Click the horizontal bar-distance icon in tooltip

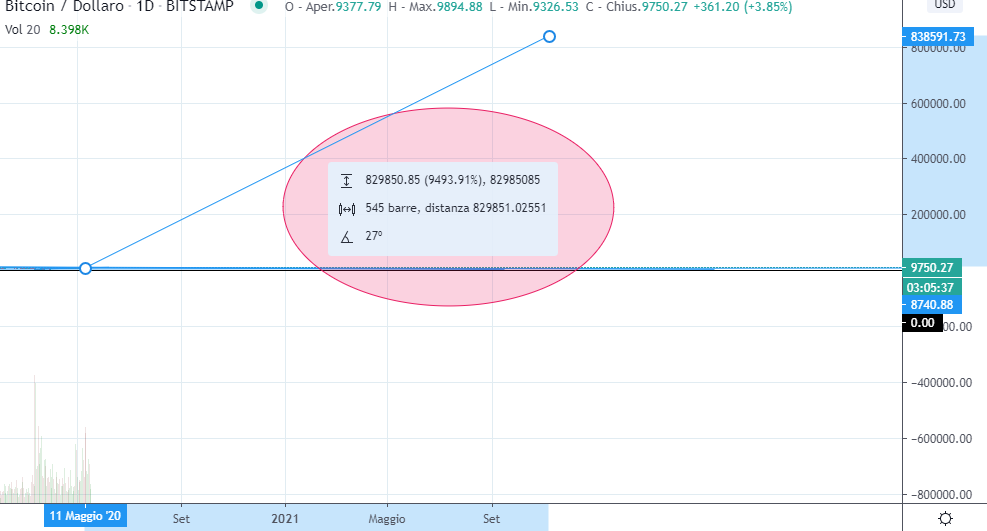347,210
